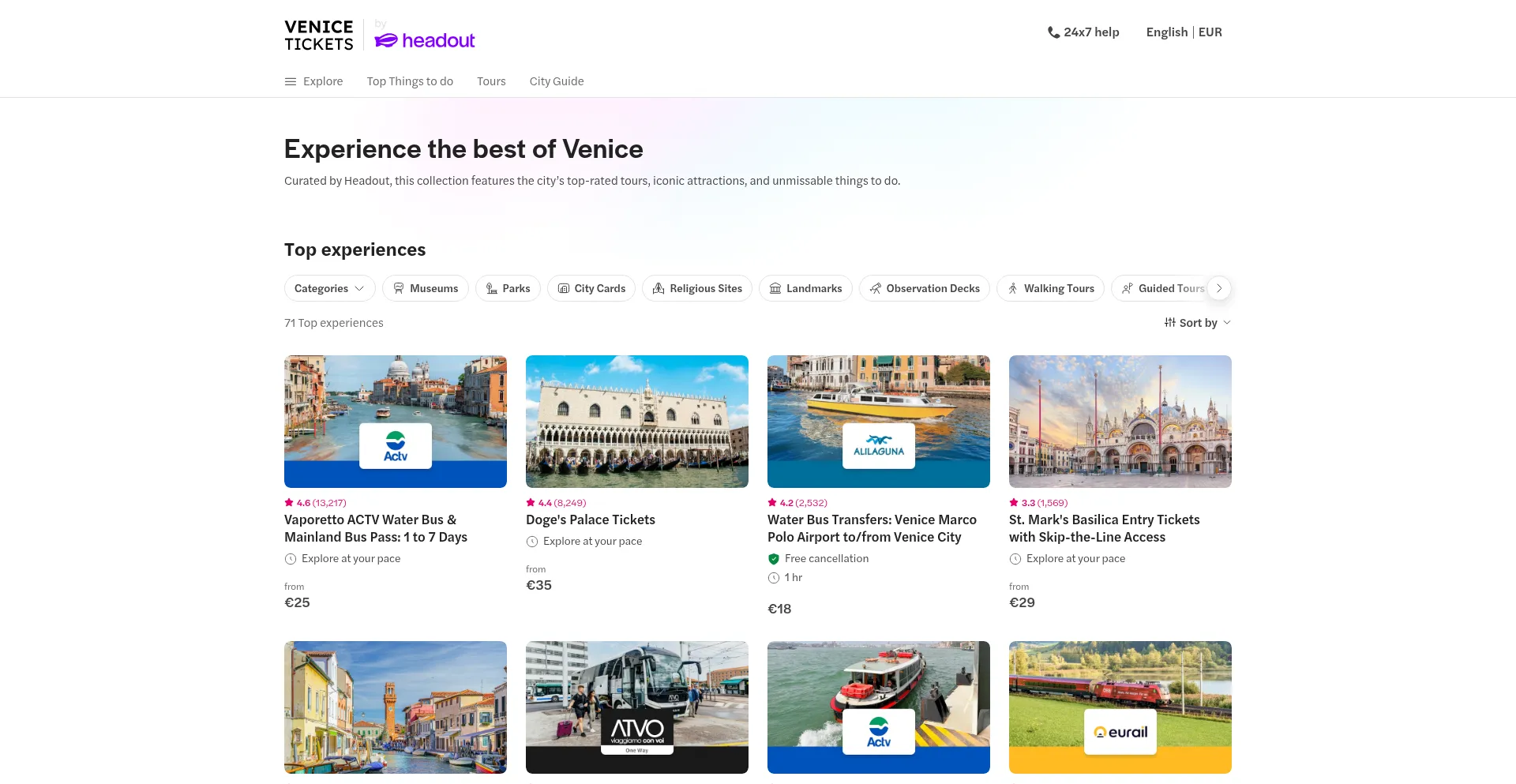Image resolution: width=1516 pixels, height=784 pixels.
Task: Click the Observation Decks chip icon
Action: tap(876, 288)
